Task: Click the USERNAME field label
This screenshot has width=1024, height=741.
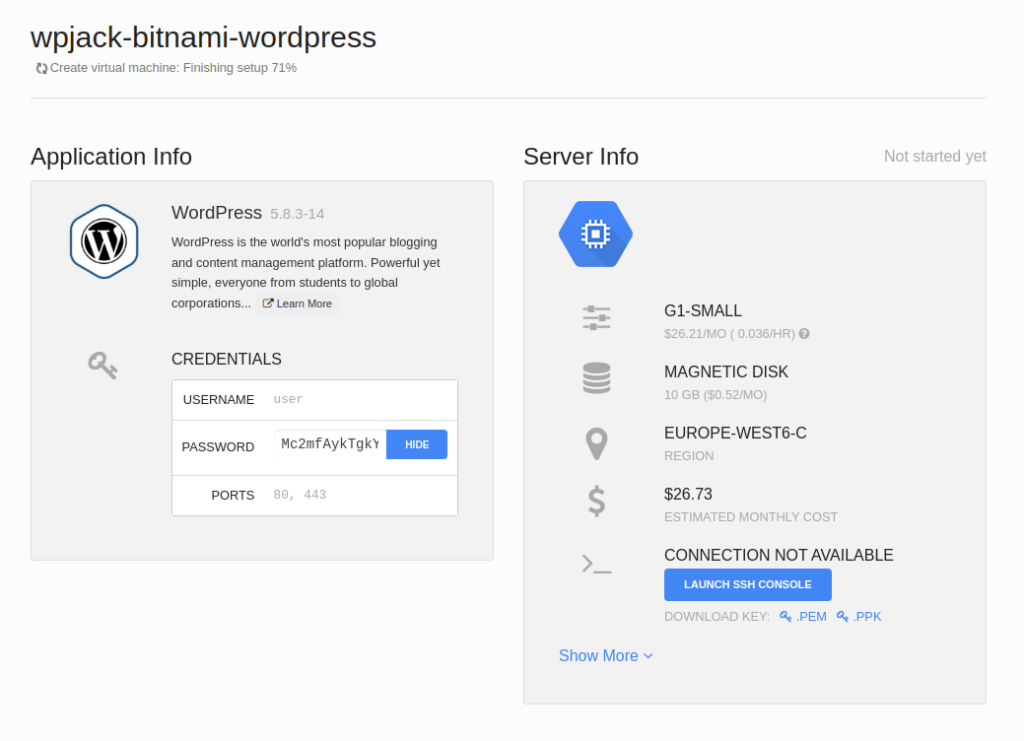Action: (x=219, y=400)
